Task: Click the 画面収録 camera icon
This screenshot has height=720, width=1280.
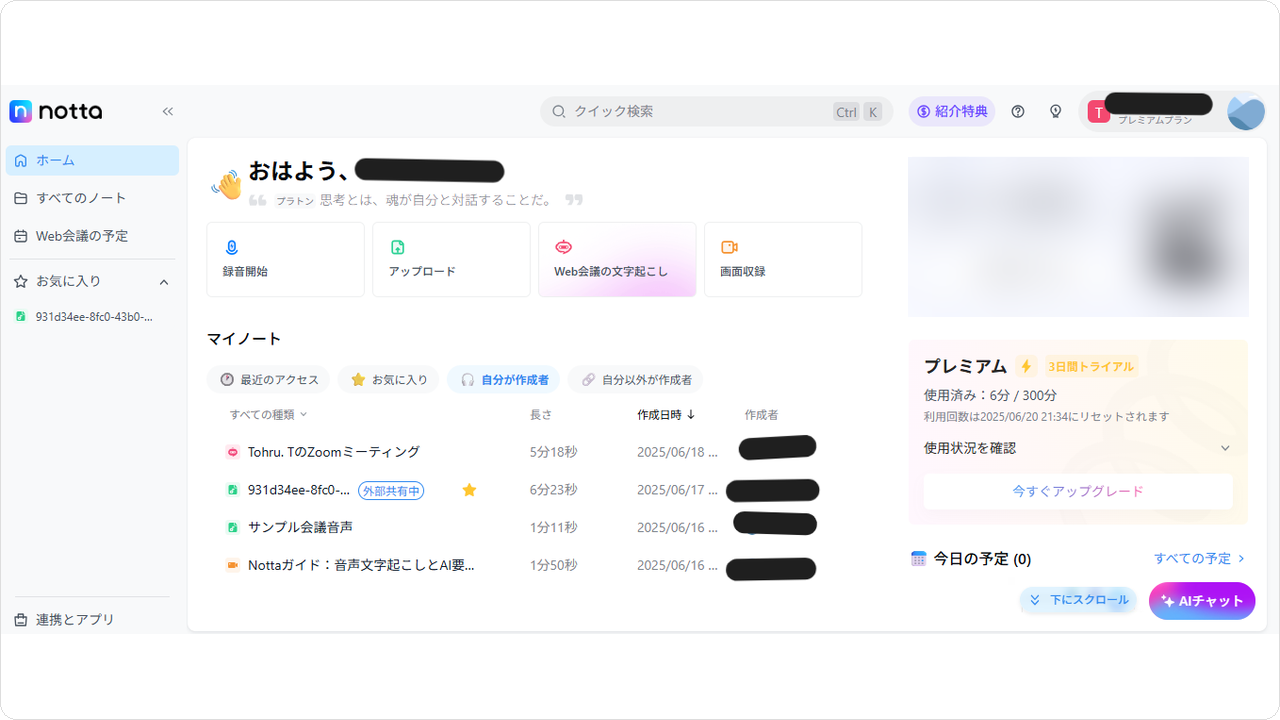Action: 729,247
